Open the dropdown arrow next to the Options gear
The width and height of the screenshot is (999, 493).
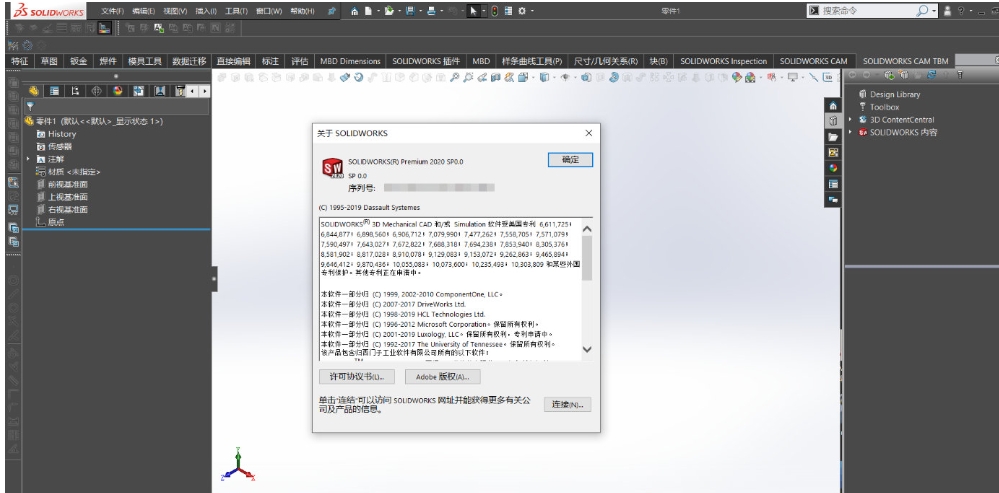point(532,11)
